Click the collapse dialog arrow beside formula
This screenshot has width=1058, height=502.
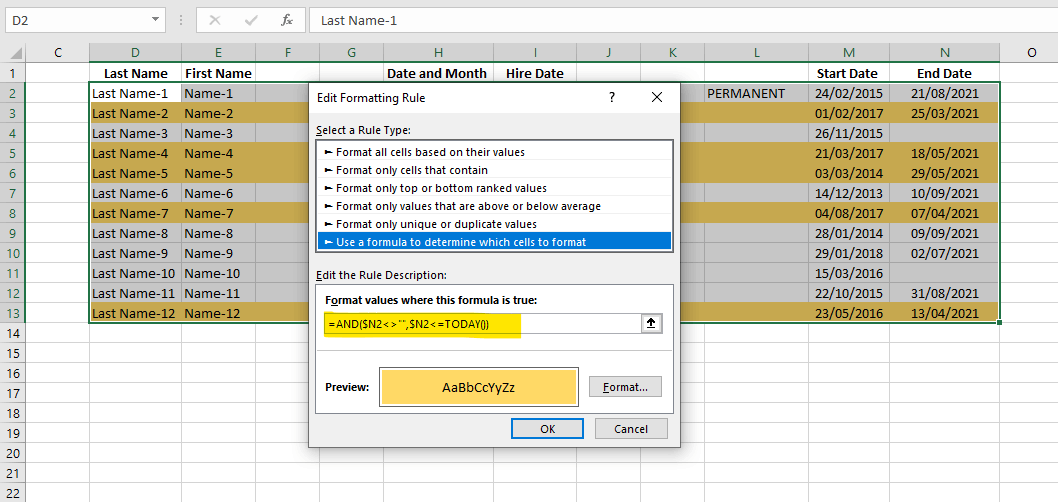[x=651, y=324]
